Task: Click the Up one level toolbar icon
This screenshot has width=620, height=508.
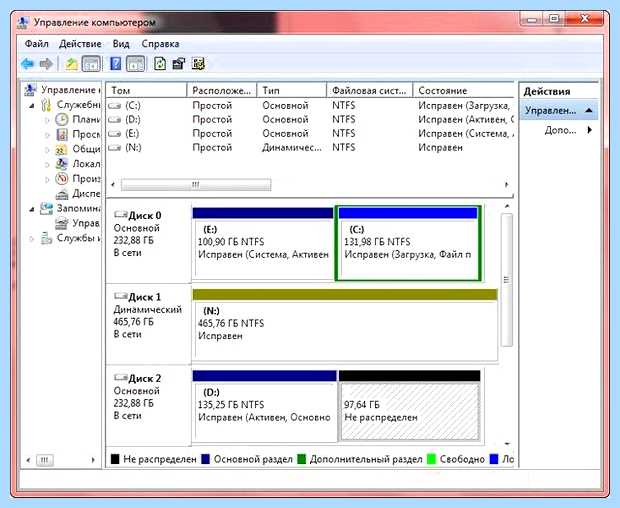Action: (71, 64)
